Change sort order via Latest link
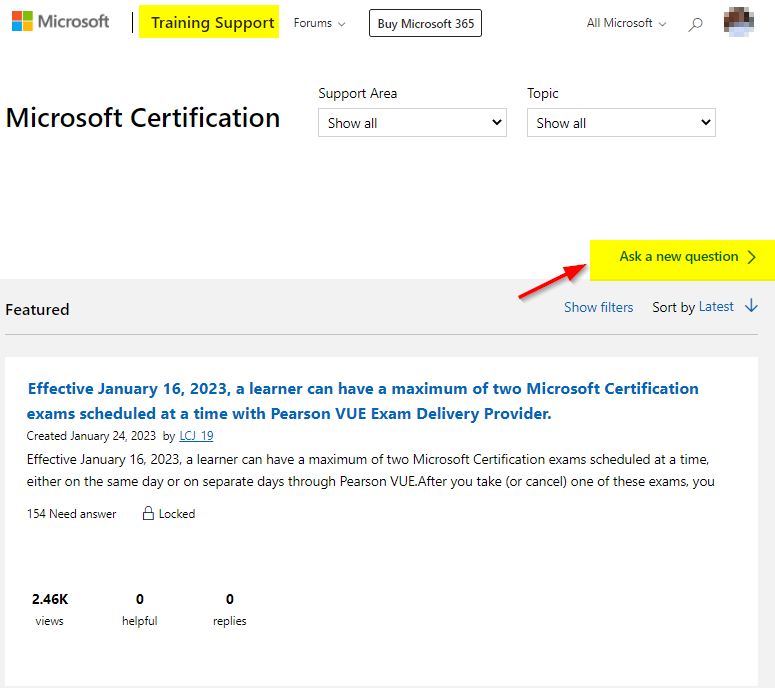Viewport: 775px width, 688px height. pos(716,306)
